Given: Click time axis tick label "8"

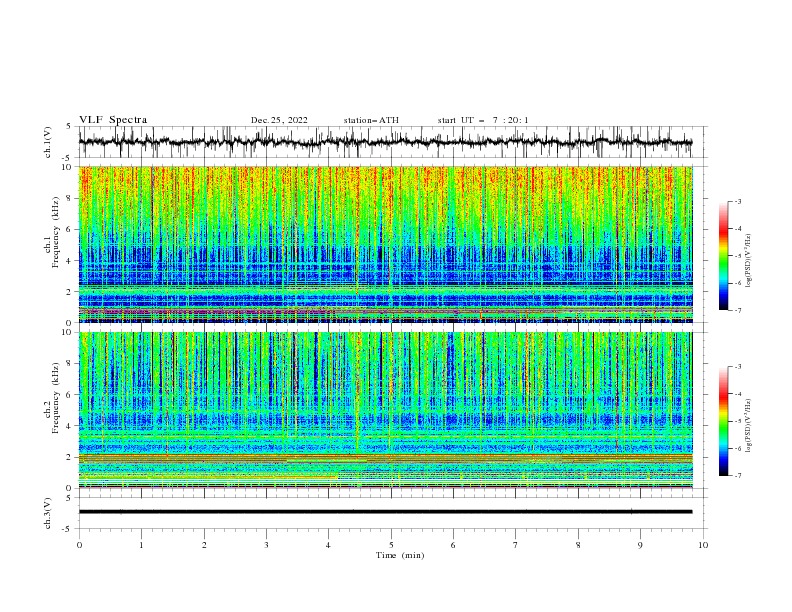Looking at the screenshot, I should point(578,545).
